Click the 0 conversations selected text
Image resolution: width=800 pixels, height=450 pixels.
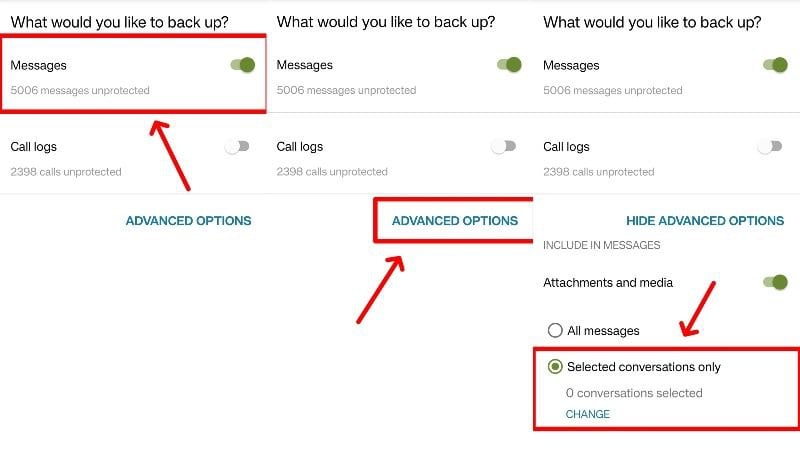tap(634, 393)
